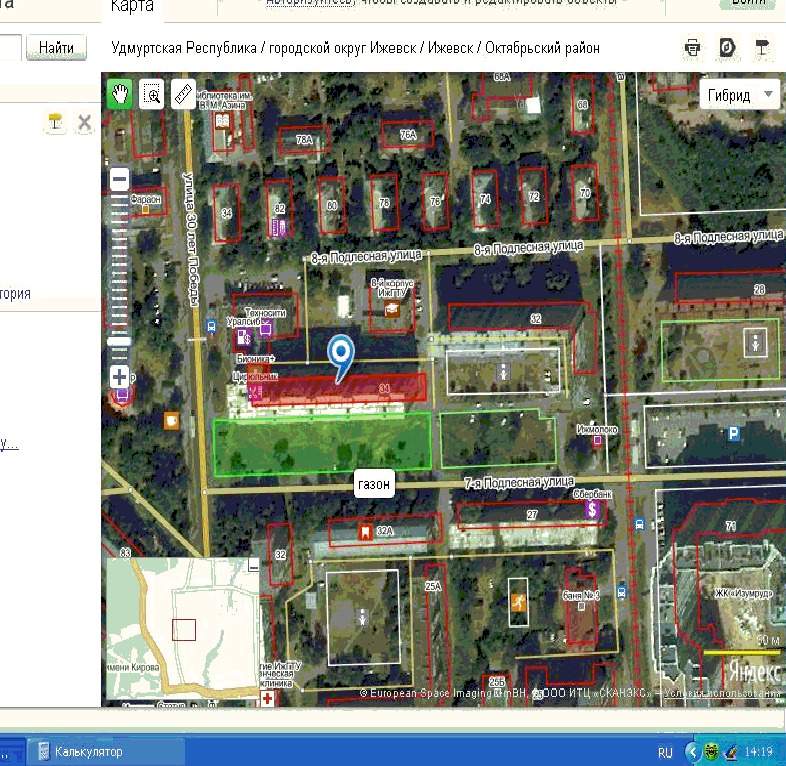This screenshot has height=766, width=786.
Task: Click the zoom slider handle
Action: point(119,341)
